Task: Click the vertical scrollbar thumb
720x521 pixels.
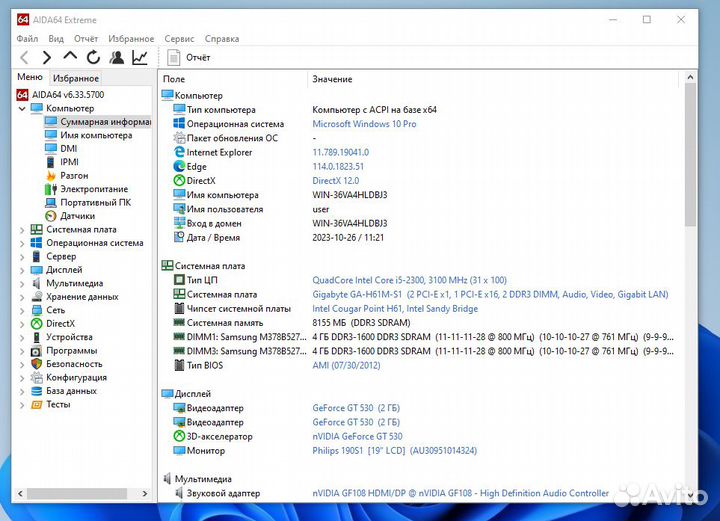Action: coord(690,155)
